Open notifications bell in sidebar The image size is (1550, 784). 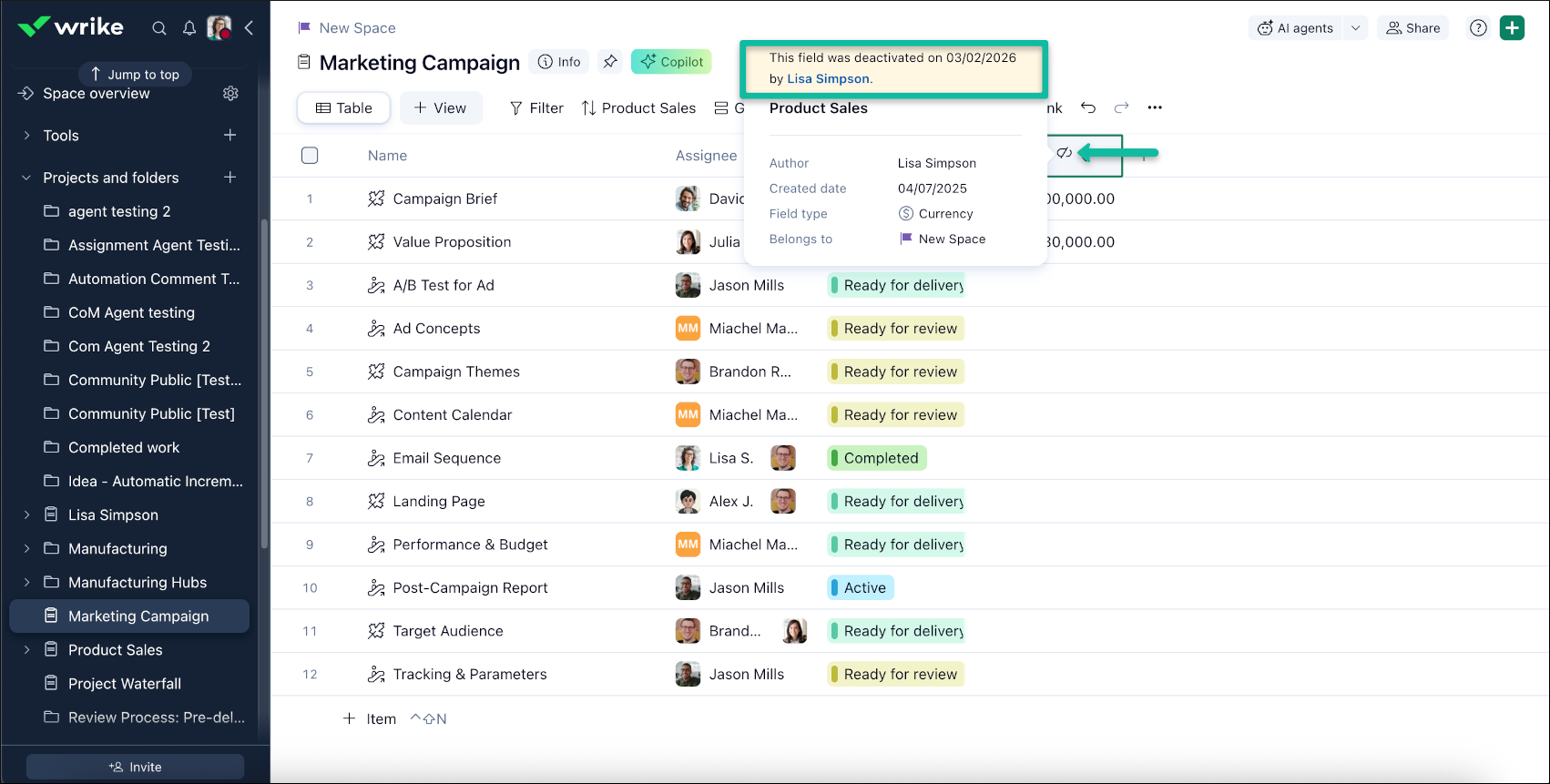[x=189, y=28]
